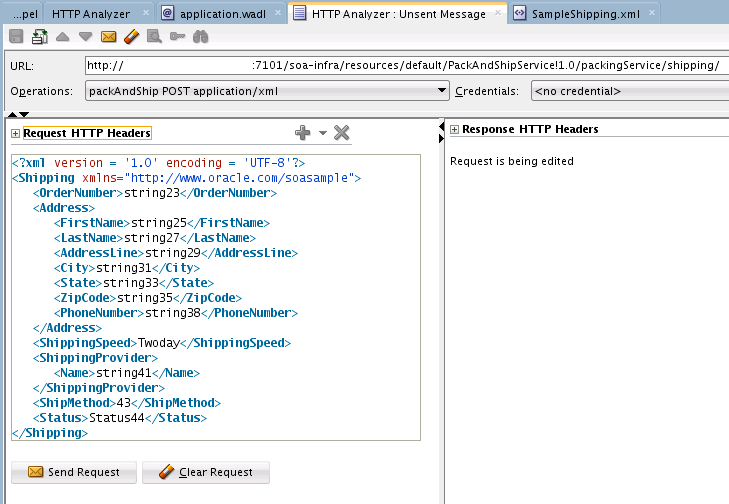Click the save floppy disk toolbar icon

tap(16, 37)
